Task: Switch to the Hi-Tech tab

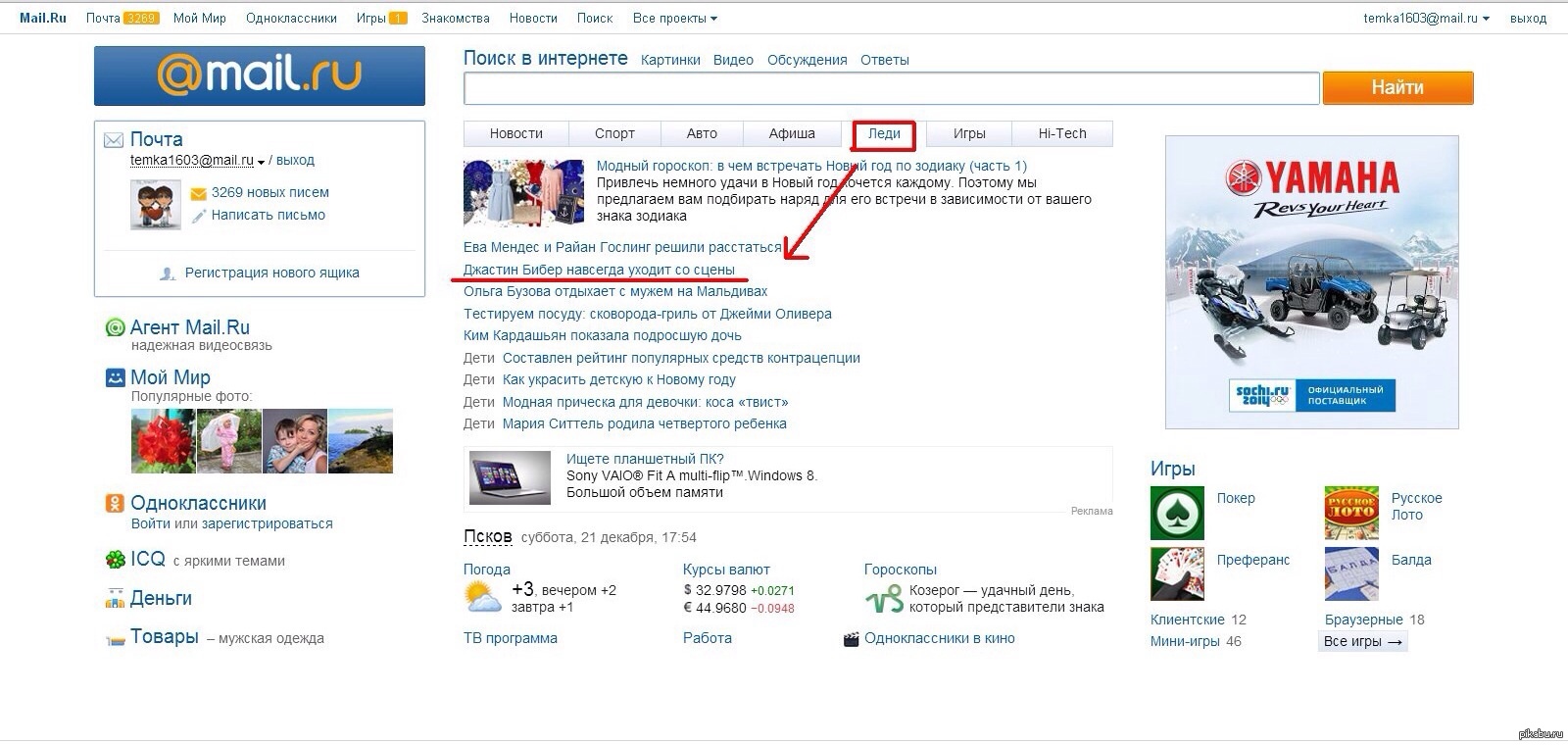Action: (x=1063, y=133)
